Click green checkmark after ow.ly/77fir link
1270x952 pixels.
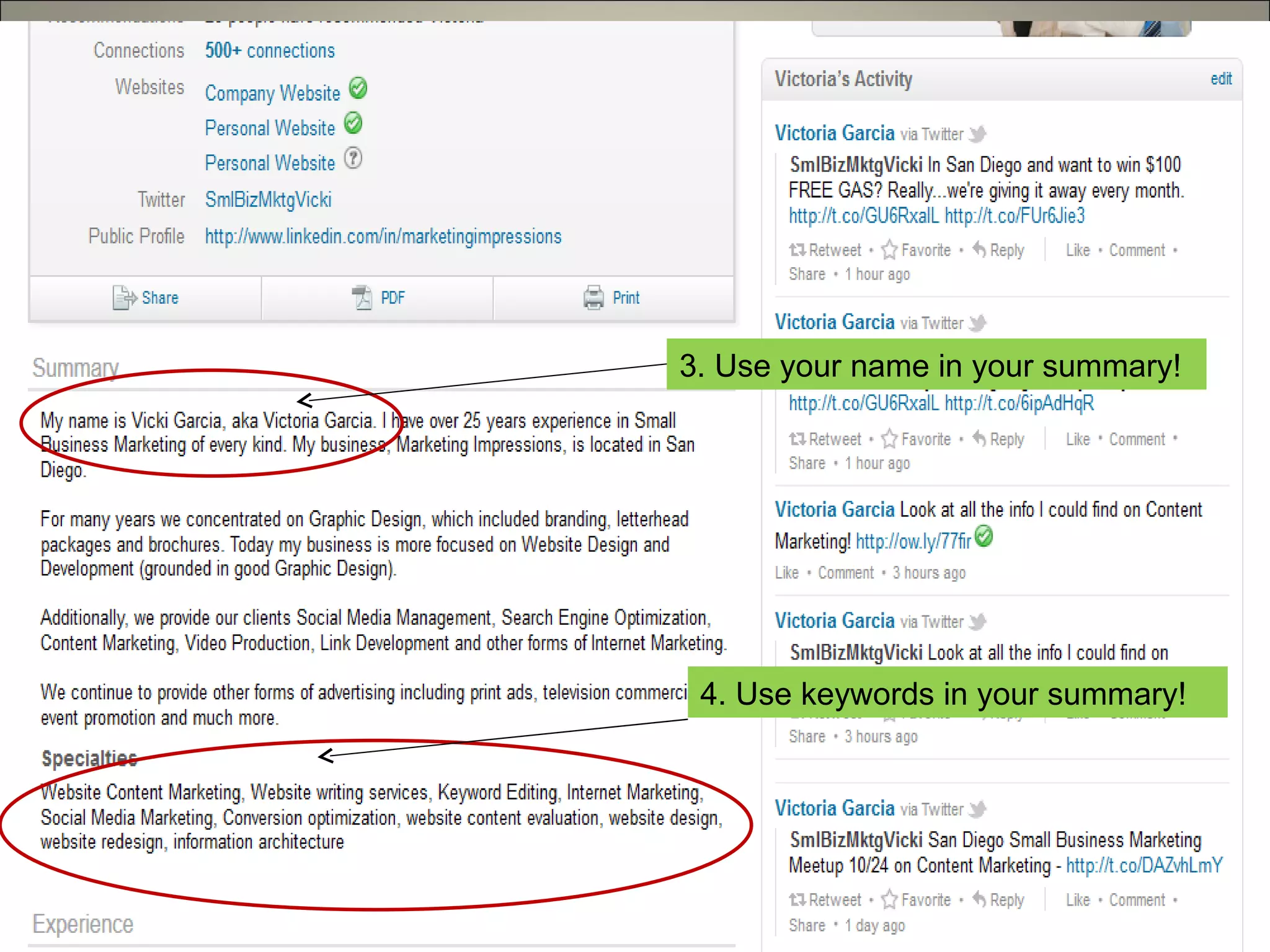click(x=984, y=536)
